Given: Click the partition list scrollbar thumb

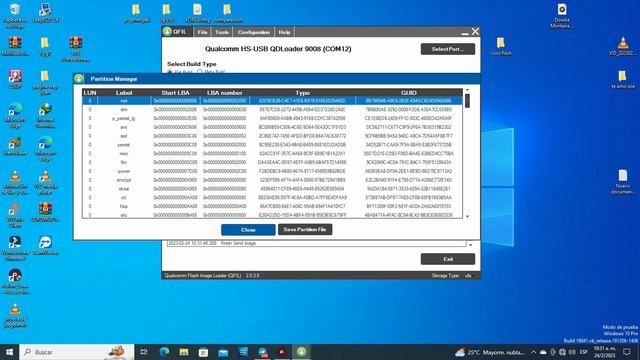Looking at the screenshot, I should pos(467,101).
